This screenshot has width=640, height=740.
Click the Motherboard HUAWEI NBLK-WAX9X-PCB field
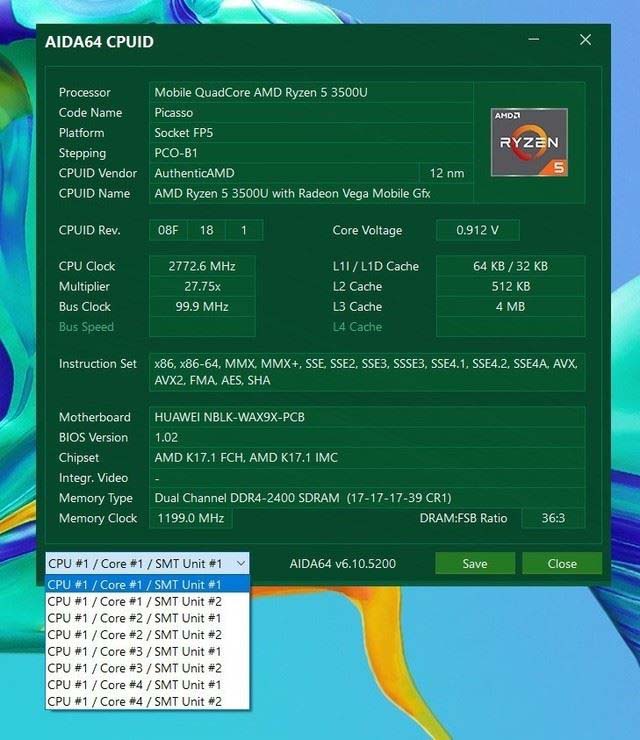[x=367, y=417]
